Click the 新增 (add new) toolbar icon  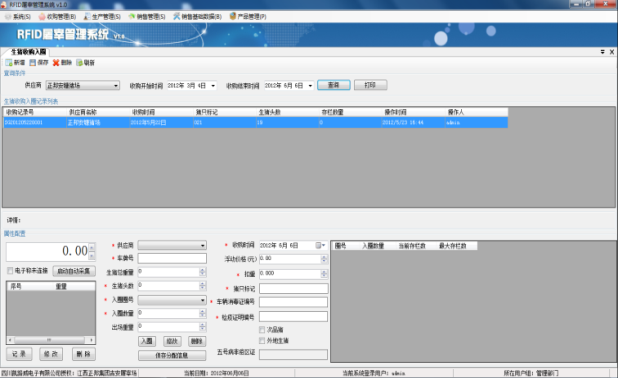[9, 63]
